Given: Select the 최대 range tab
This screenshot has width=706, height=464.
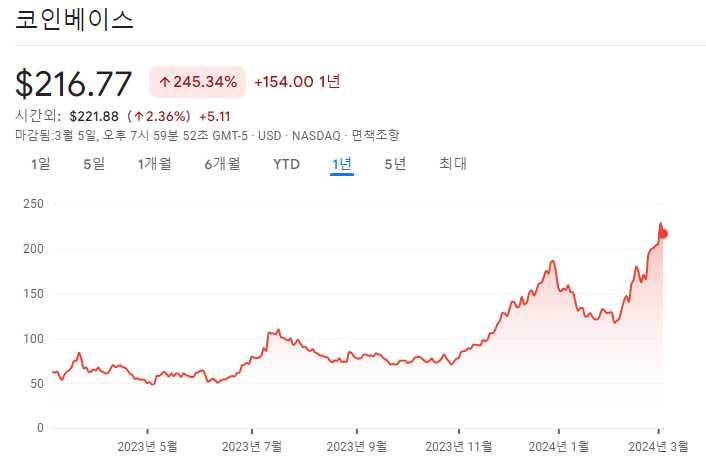Looking at the screenshot, I should tap(453, 164).
